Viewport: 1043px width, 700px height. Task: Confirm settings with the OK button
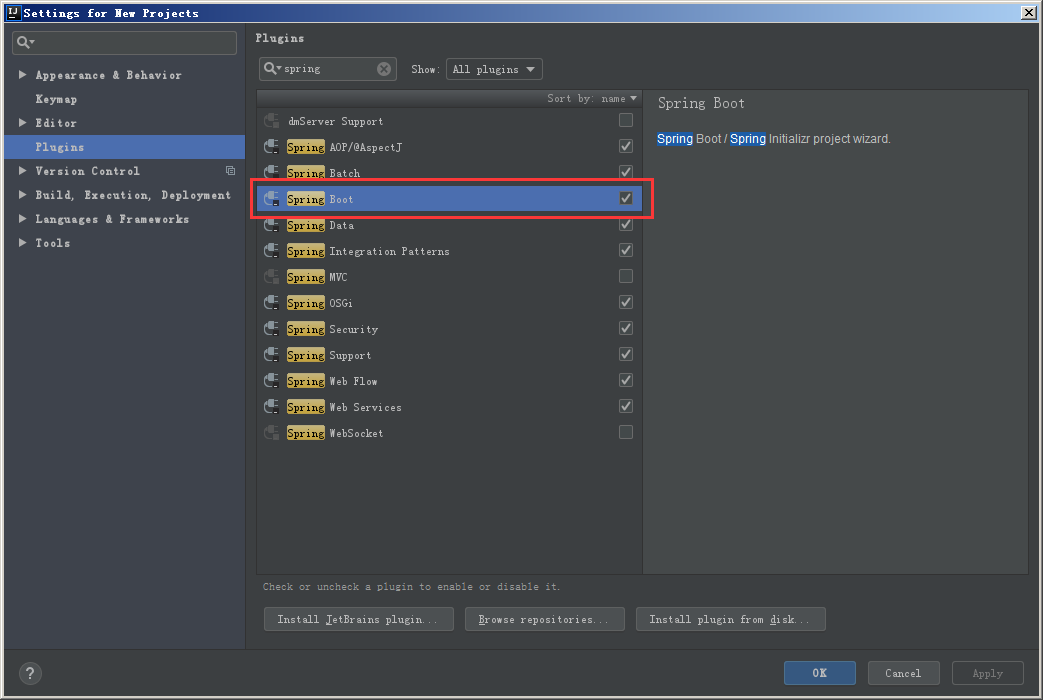820,673
